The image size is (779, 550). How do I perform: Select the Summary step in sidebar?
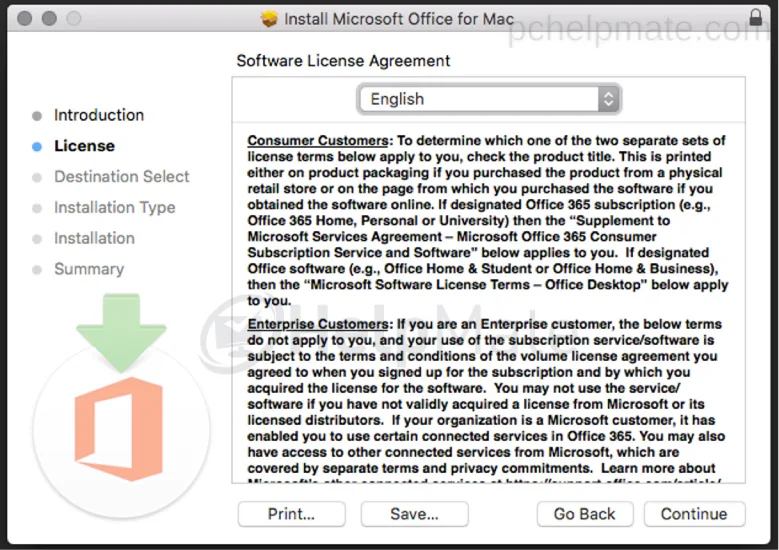pos(89,269)
